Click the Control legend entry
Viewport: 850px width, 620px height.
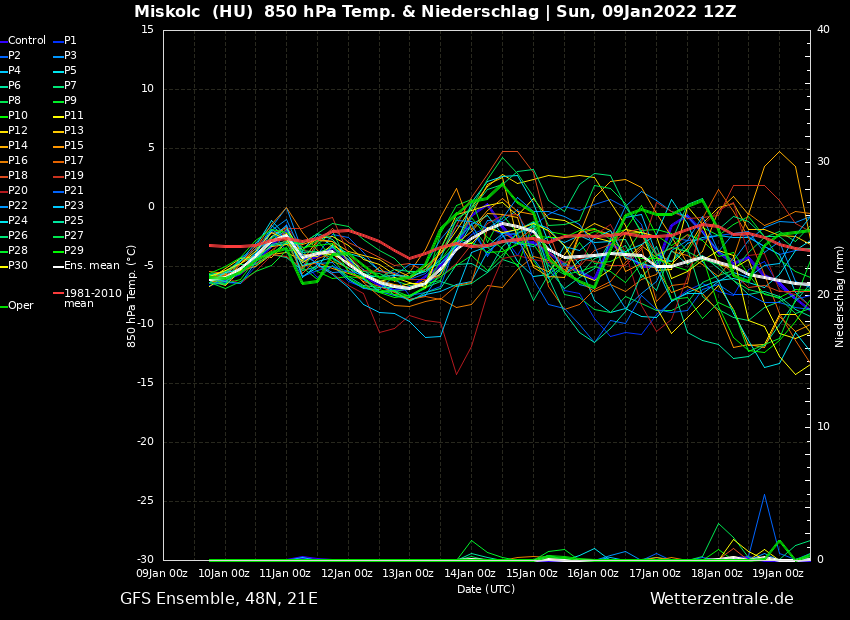[27, 41]
